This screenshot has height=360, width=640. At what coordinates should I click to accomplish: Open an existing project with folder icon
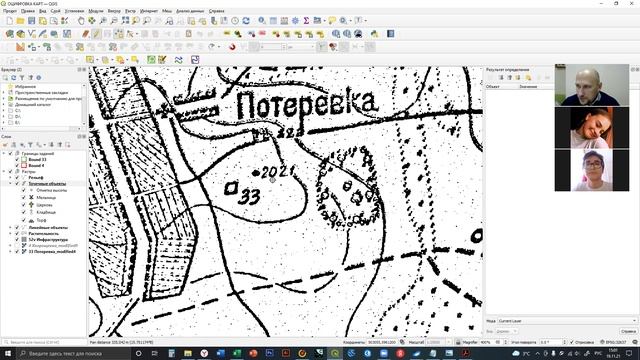coord(20,20)
